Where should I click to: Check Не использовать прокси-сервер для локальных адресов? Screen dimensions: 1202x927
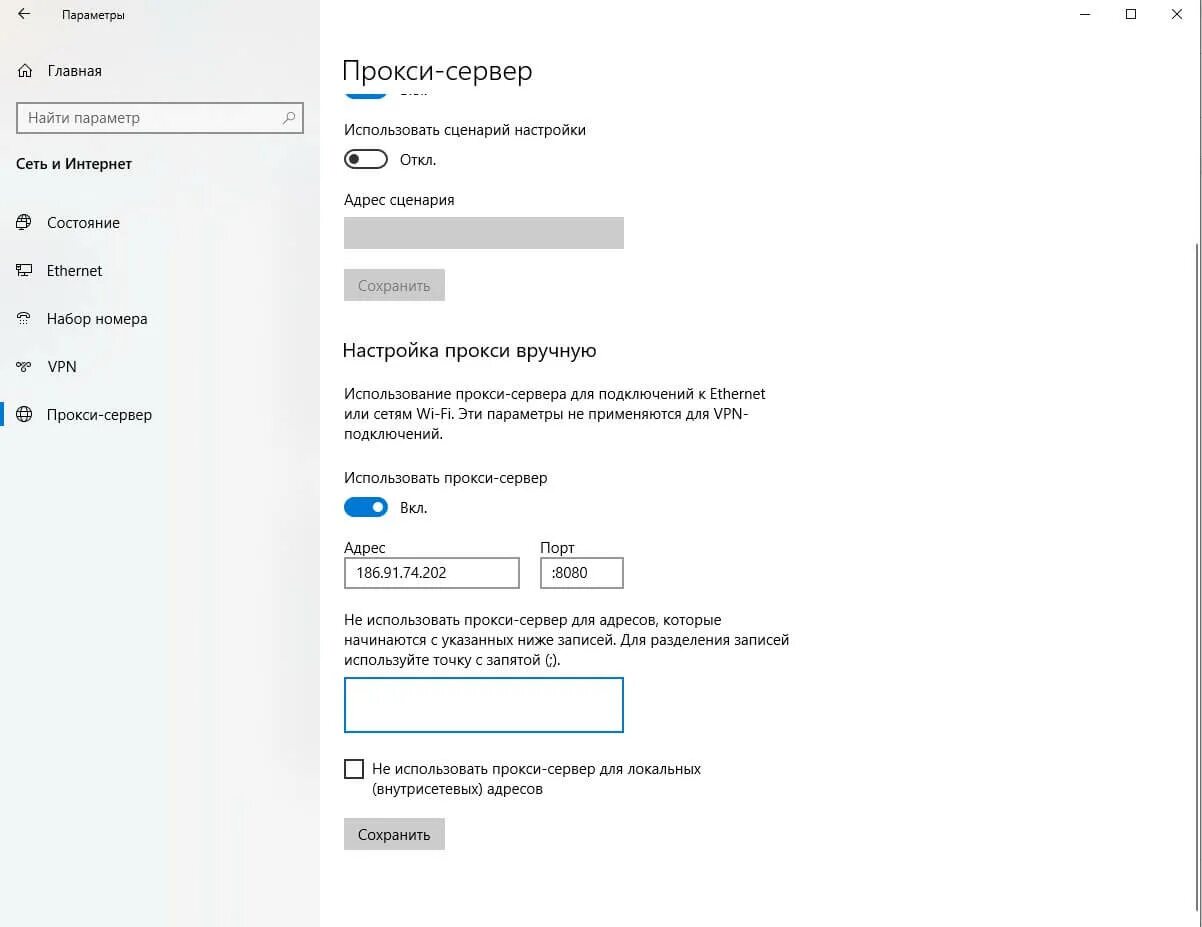[354, 769]
